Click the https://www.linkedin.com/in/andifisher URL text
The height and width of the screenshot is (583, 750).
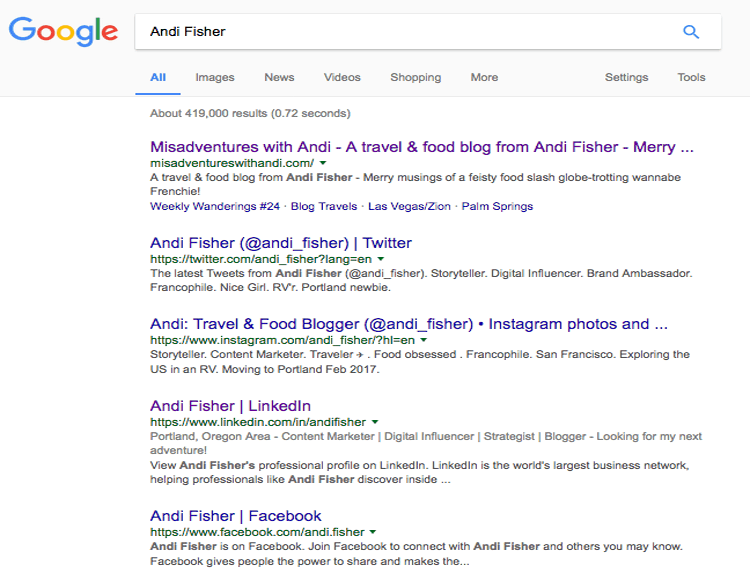coord(258,422)
